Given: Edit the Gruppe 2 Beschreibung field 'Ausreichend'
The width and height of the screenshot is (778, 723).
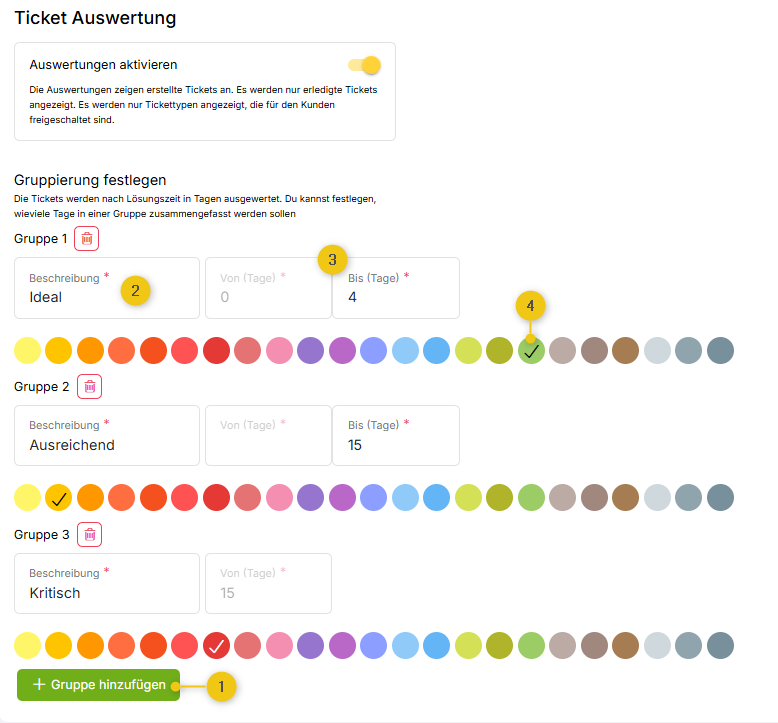Looking at the screenshot, I should tap(106, 445).
